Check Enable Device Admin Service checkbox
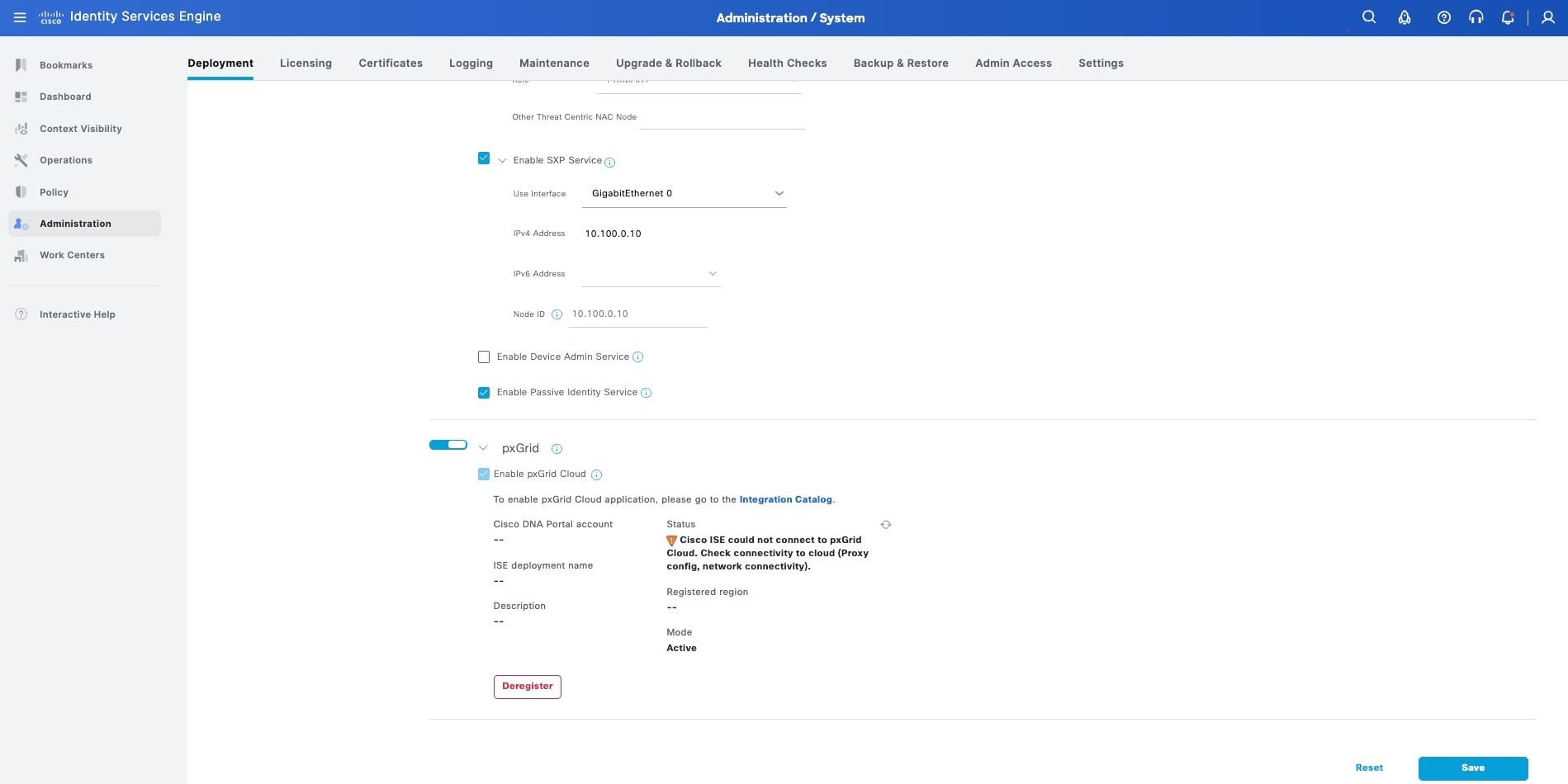This screenshot has width=1568, height=784. pos(484,357)
